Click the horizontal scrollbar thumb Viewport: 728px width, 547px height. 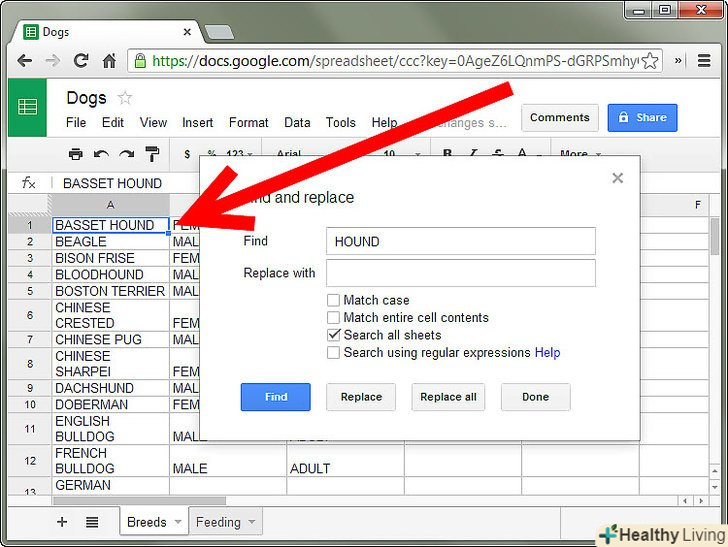coord(139,501)
